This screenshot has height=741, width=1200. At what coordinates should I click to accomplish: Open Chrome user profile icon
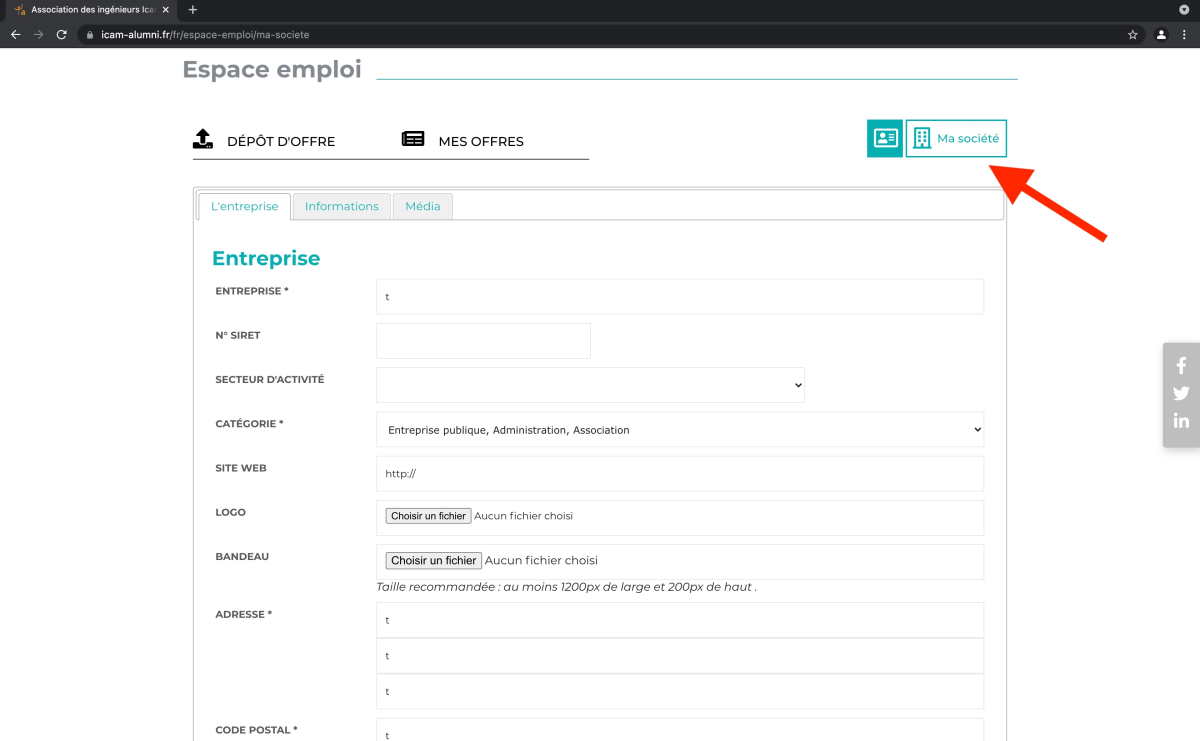(1161, 34)
